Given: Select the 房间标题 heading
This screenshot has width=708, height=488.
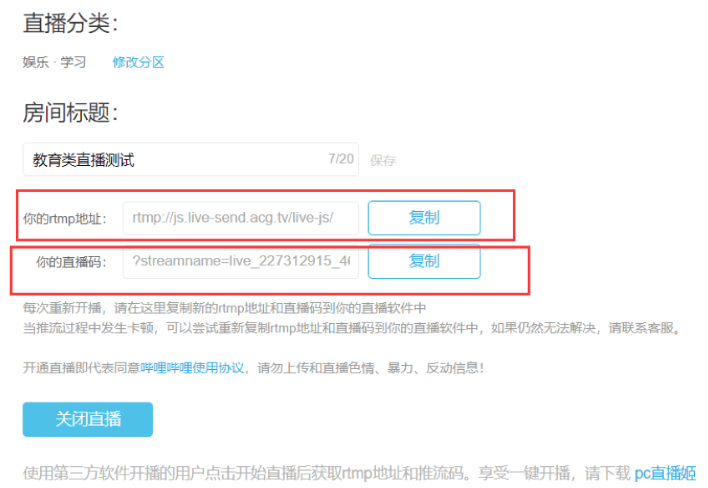Looking at the screenshot, I should [x=70, y=112].
